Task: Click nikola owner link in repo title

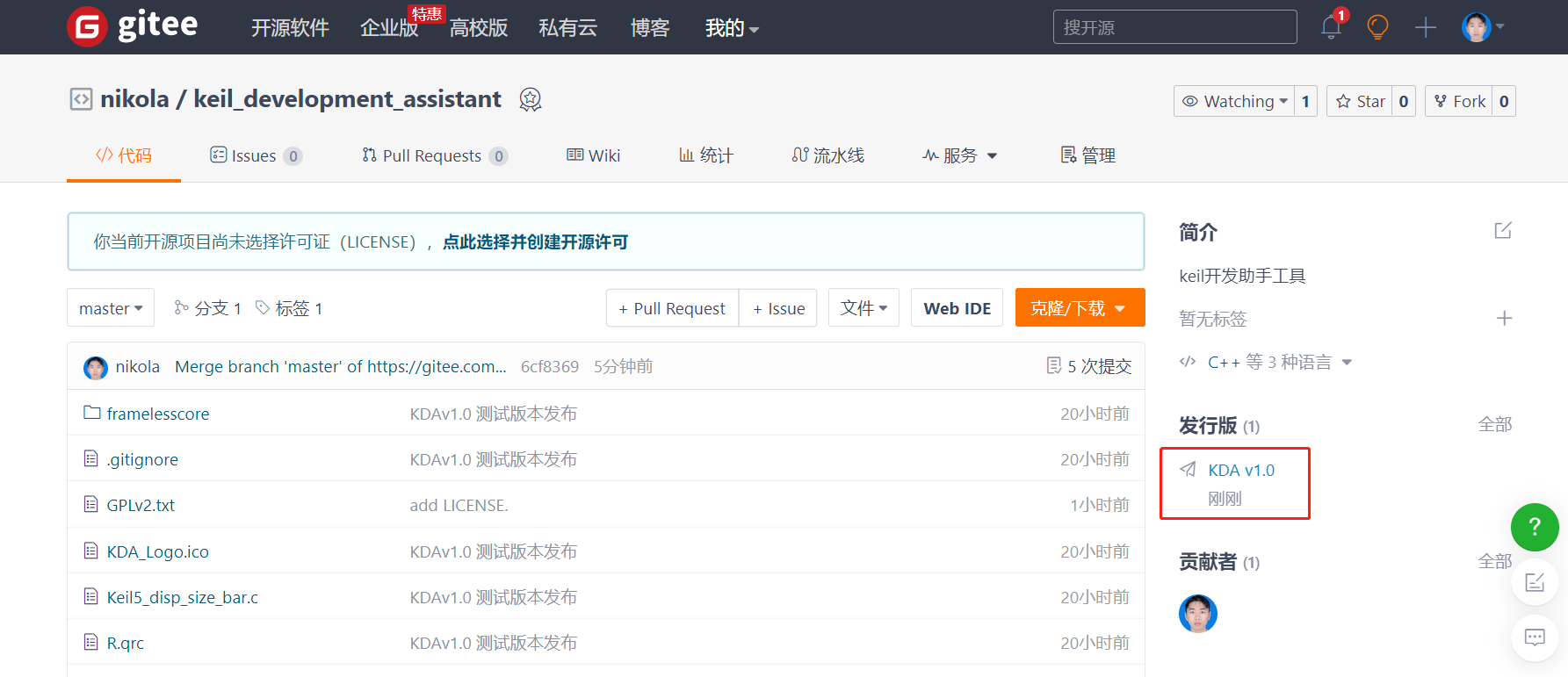Action: [x=134, y=99]
